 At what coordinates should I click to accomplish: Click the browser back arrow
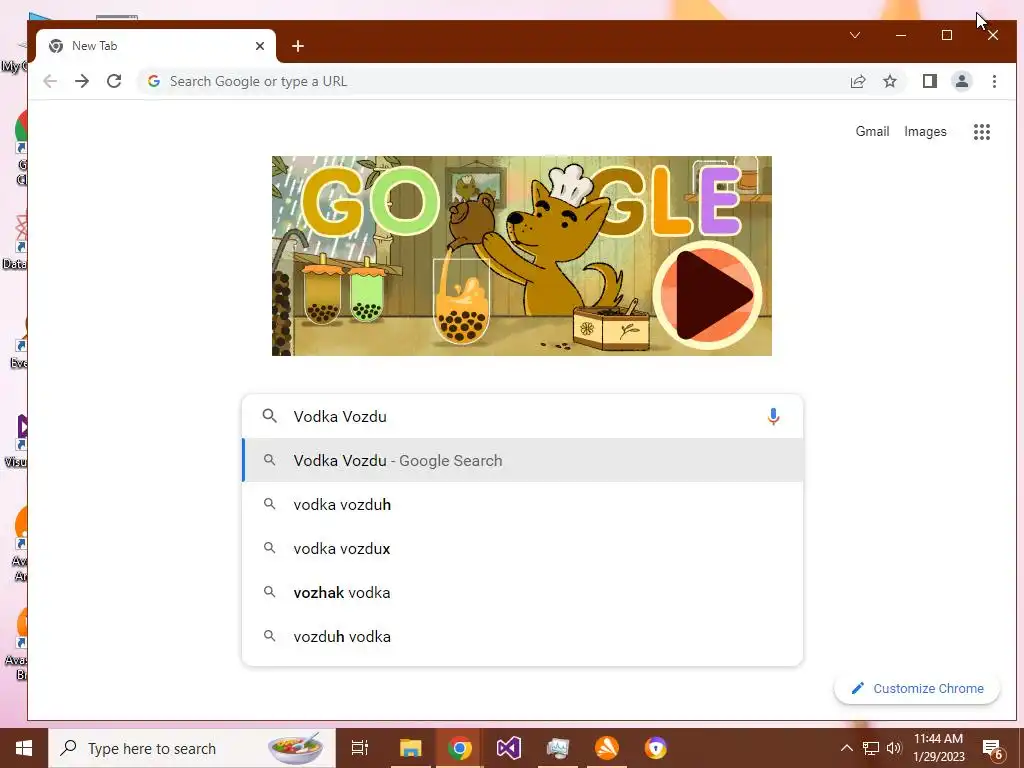50,81
